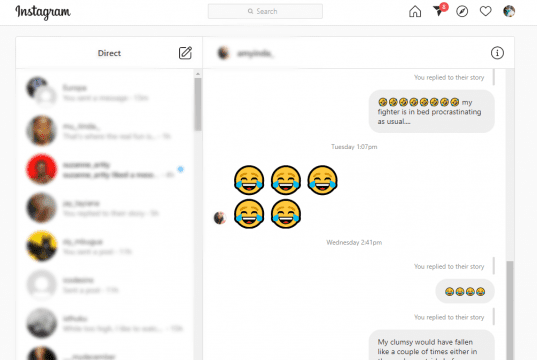This screenshot has width=537, height=360.
Task: Go to the Instagram Home feed icon
Action: click(415, 11)
